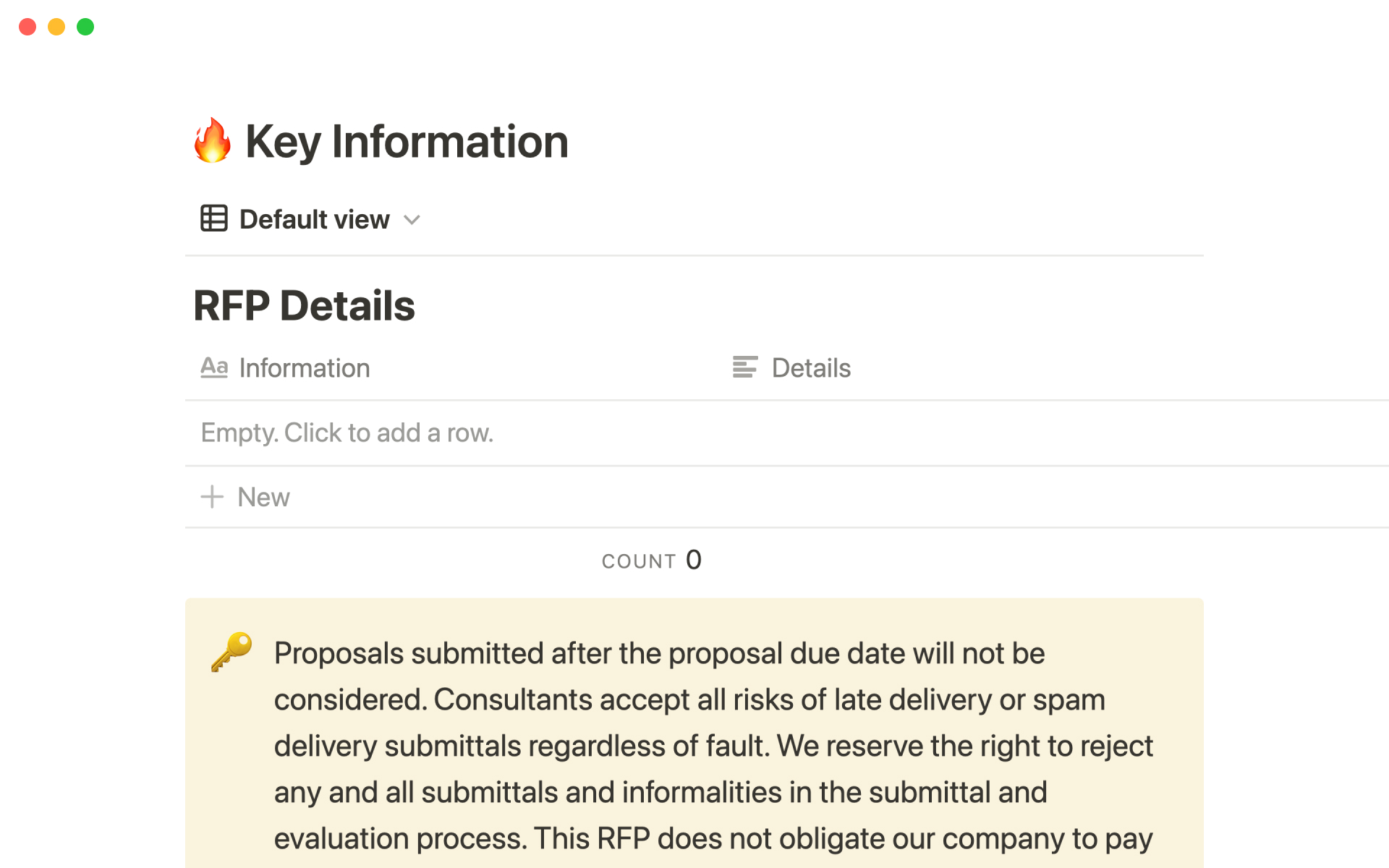
Task: Click "Empty. Click to add a row."
Action: 347,433
